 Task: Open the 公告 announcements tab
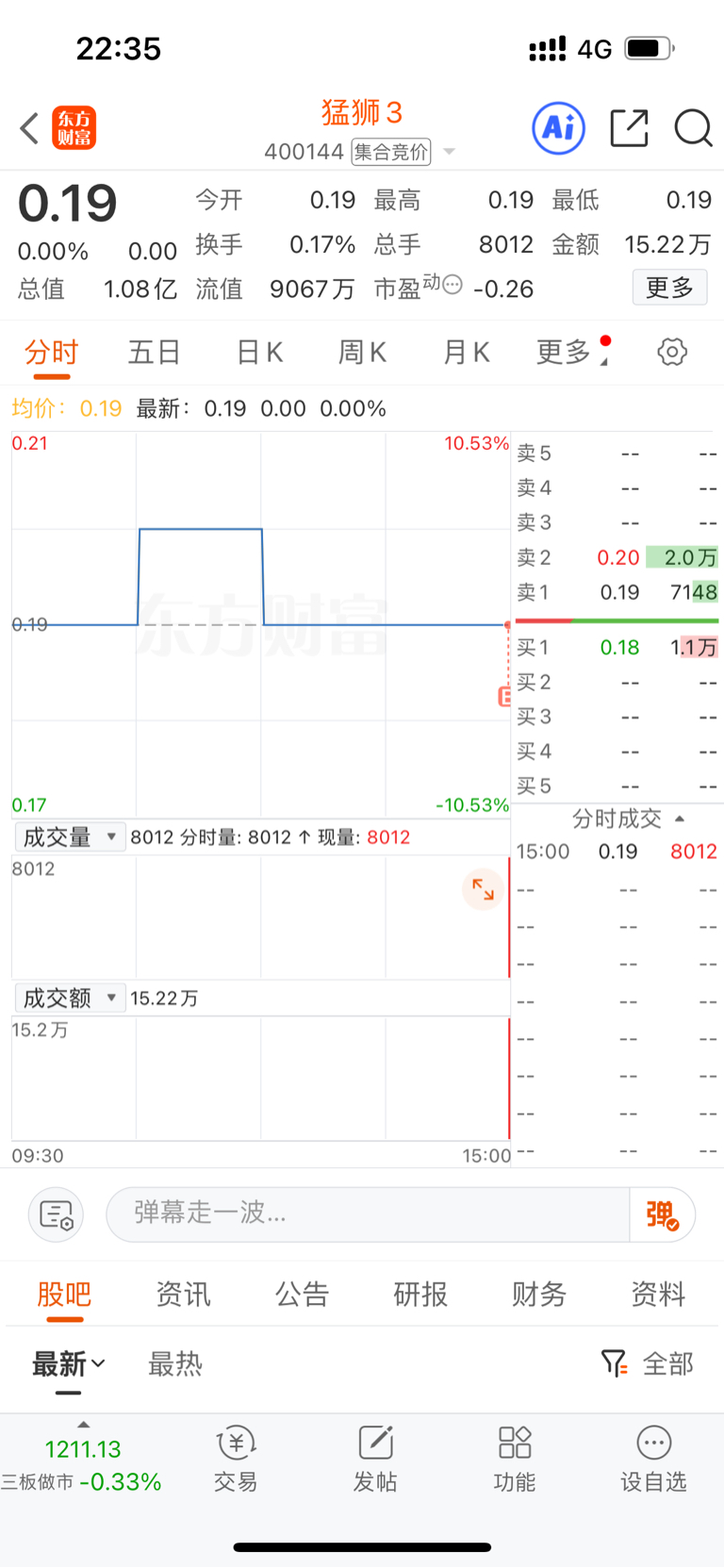point(302,1295)
